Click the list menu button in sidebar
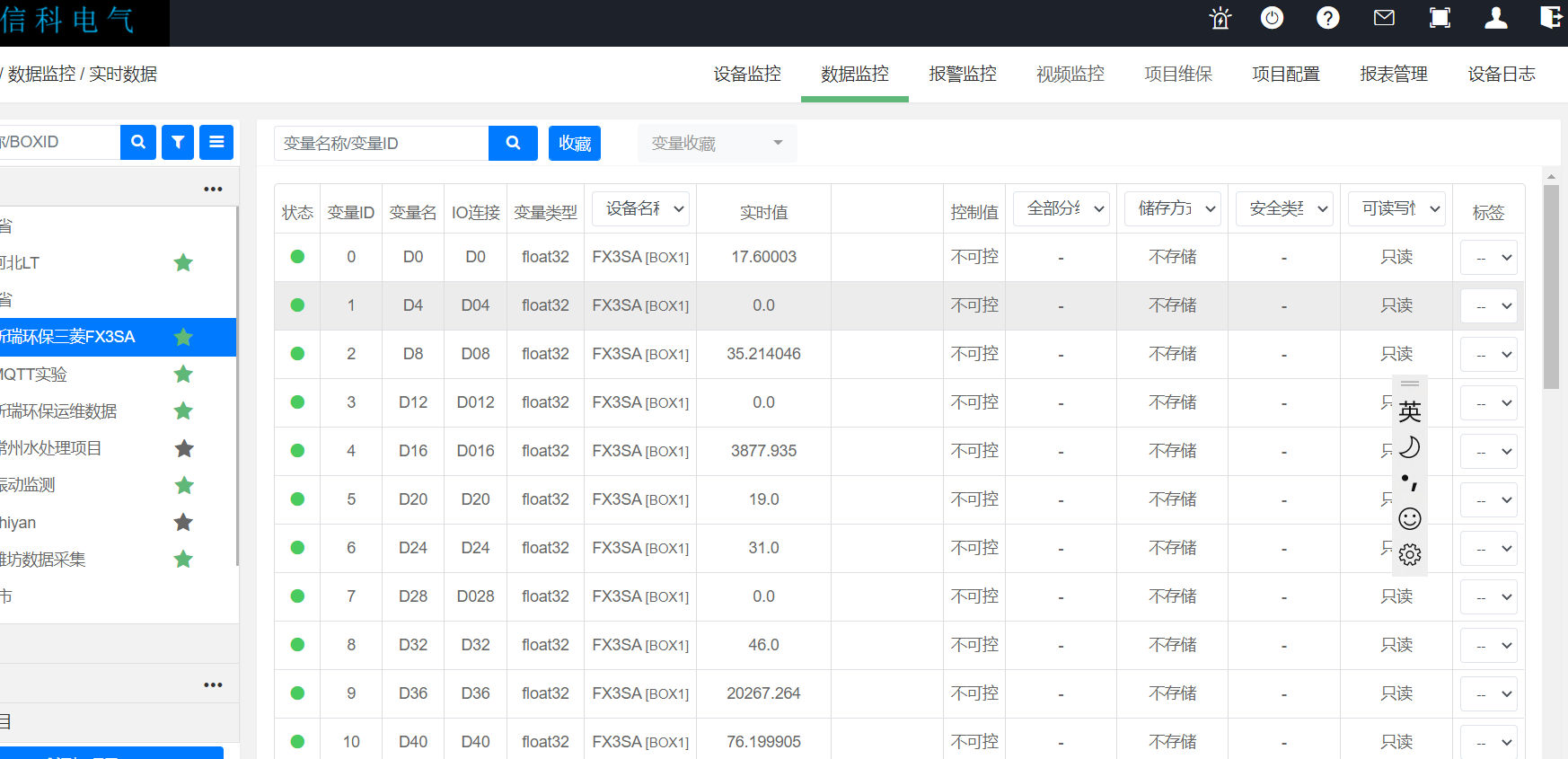This screenshot has width=1568, height=759. click(216, 142)
